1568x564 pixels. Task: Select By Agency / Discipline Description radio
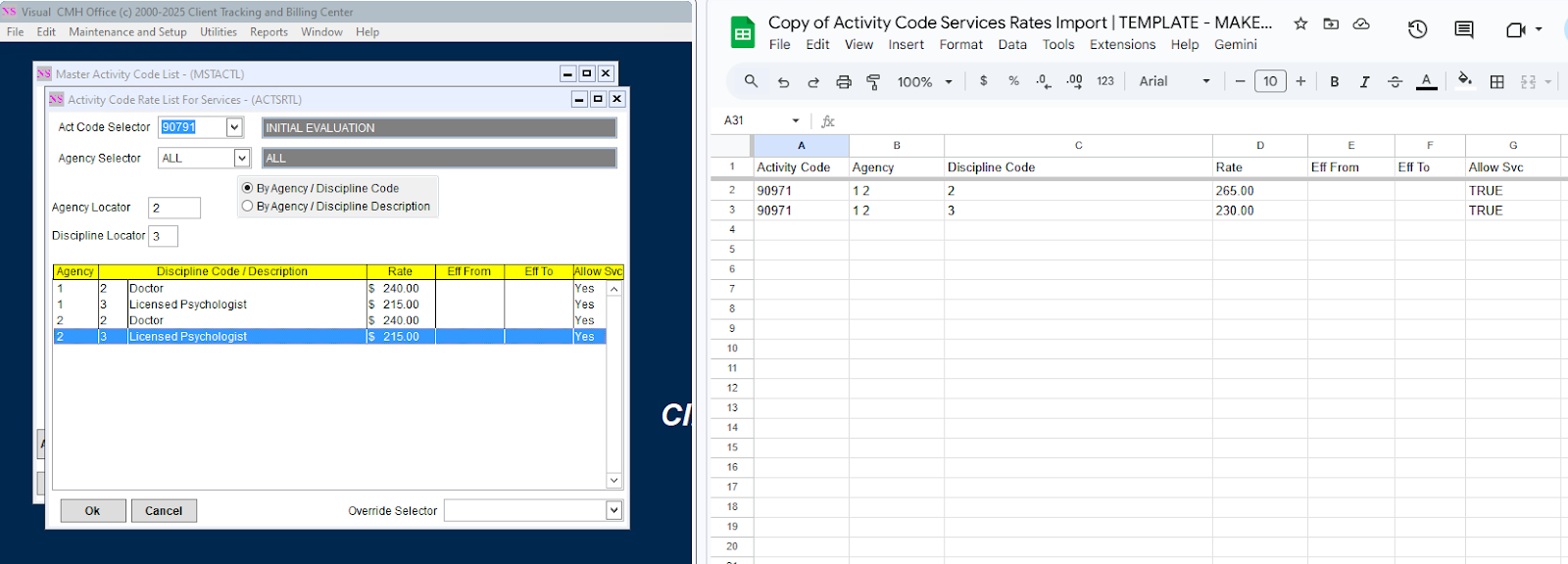[247, 206]
